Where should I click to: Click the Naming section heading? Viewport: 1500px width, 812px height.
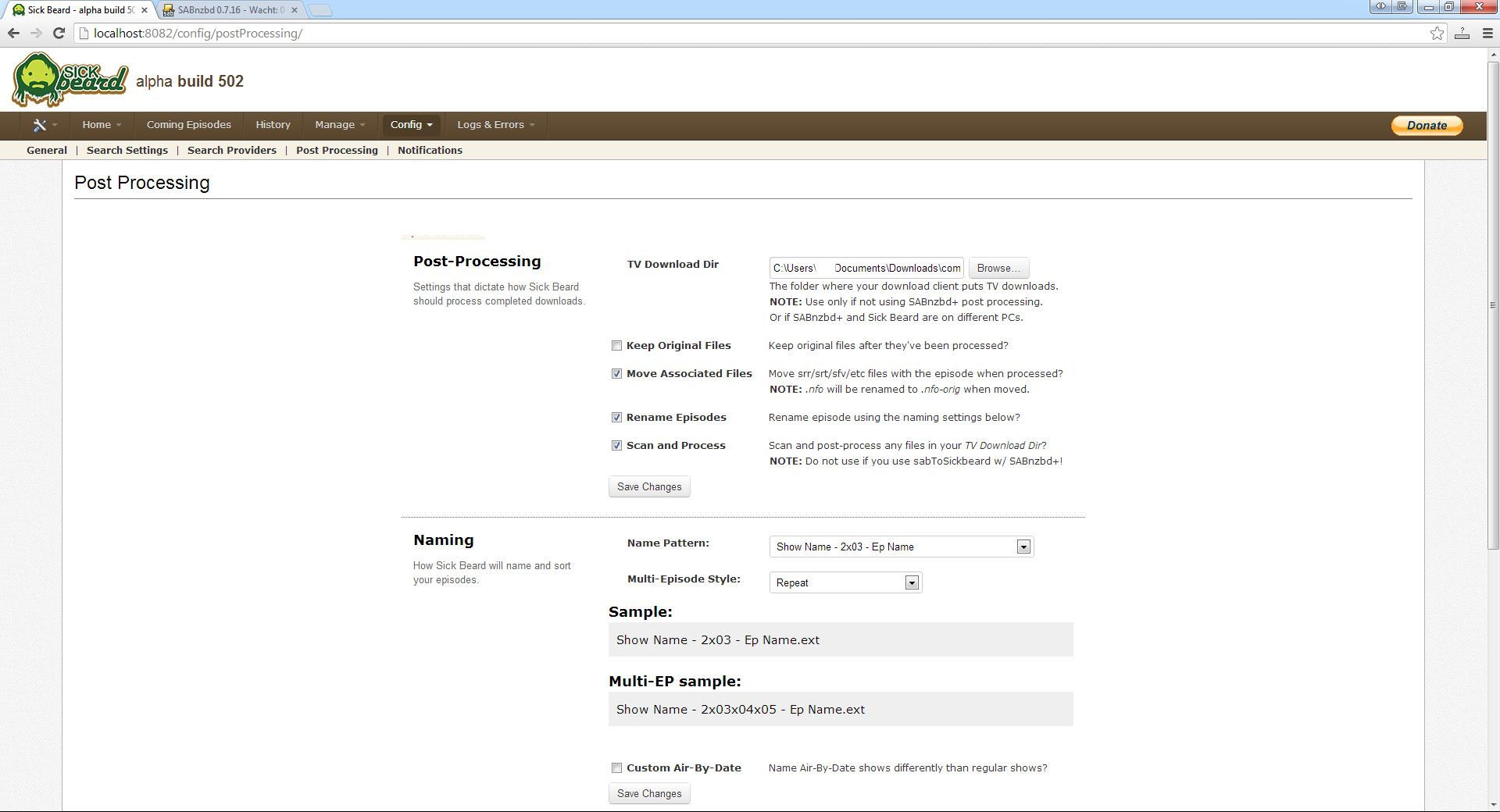click(x=444, y=540)
